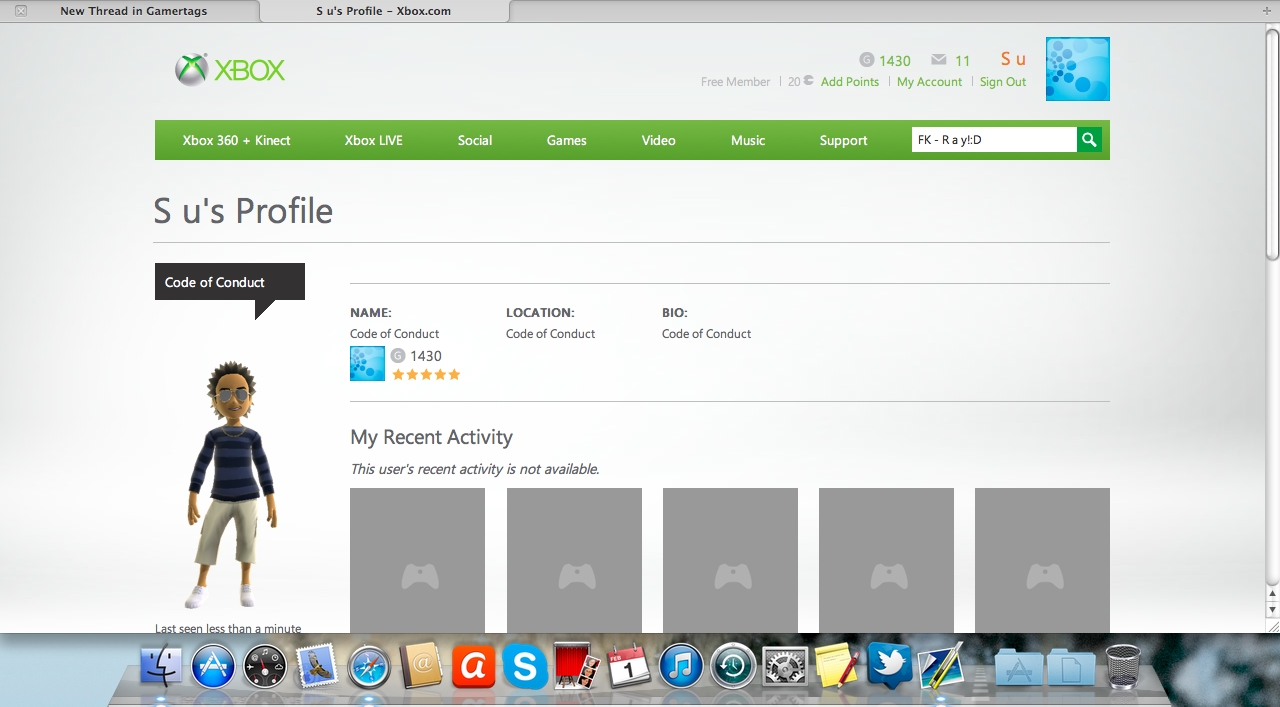This screenshot has height=707, width=1280.
Task: Click third recent activity game placeholder
Action: [x=730, y=560]
